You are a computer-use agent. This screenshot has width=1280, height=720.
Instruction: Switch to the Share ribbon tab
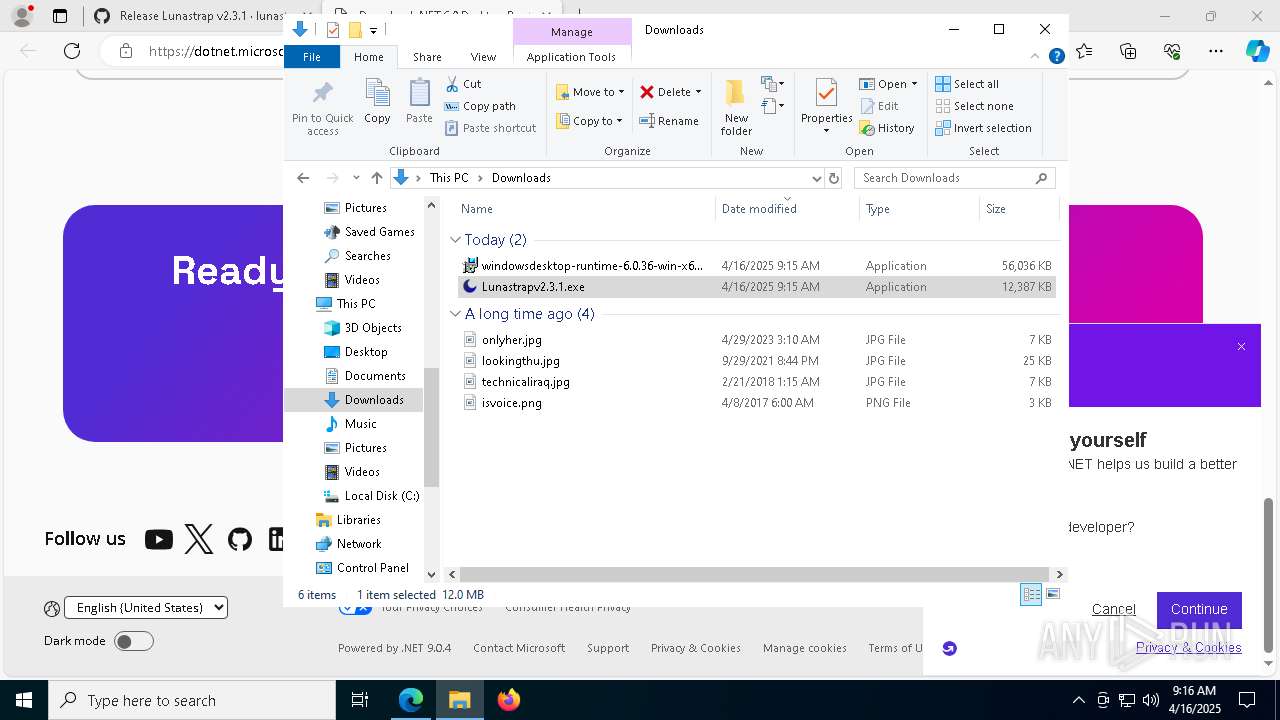[x=427, y=57]
